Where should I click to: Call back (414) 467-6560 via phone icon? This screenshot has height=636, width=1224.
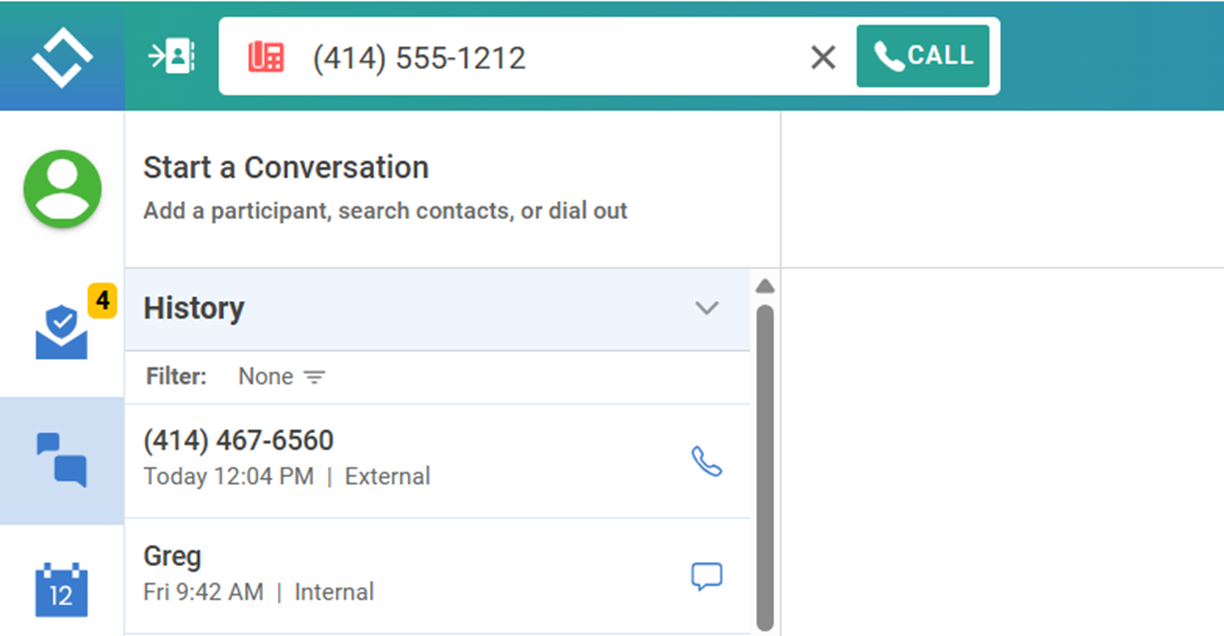[706, 461]
